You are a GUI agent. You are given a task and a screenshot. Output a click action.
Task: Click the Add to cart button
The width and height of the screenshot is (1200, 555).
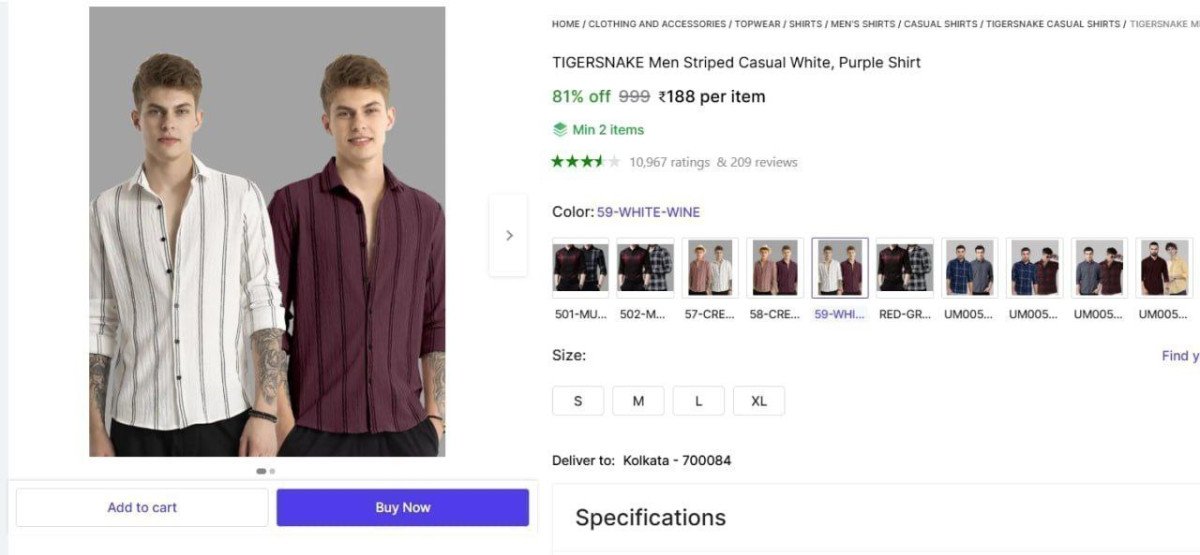(x=142, y=507)
